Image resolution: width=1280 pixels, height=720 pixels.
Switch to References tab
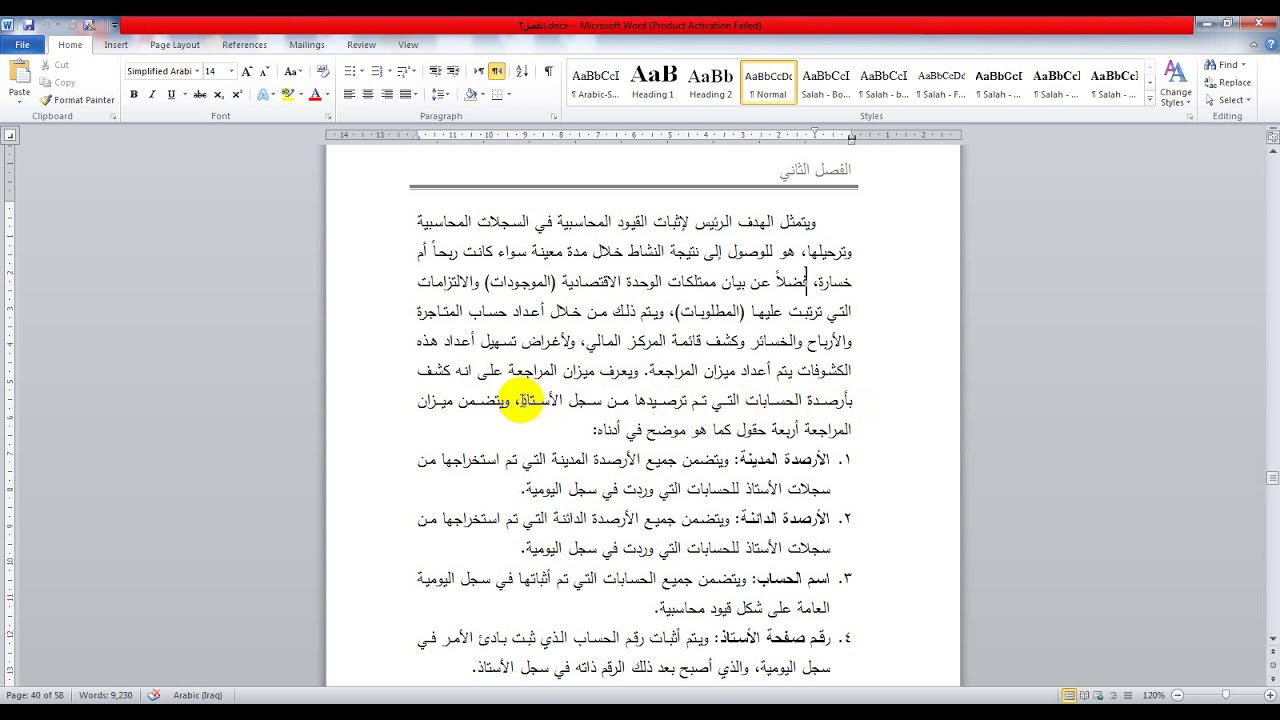point(244,45)
